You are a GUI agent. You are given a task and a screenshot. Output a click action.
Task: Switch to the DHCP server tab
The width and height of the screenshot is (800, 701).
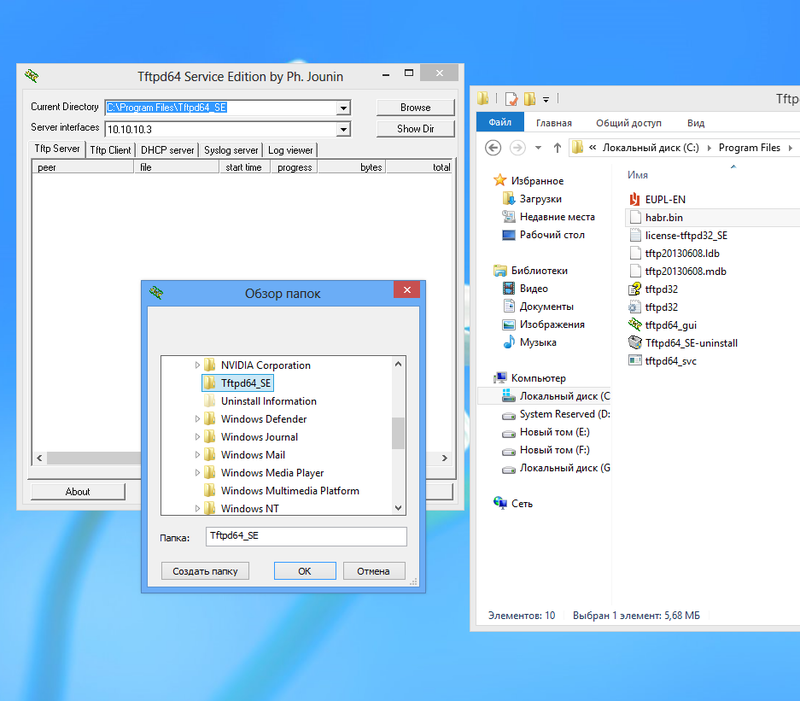tap(167, 150)
